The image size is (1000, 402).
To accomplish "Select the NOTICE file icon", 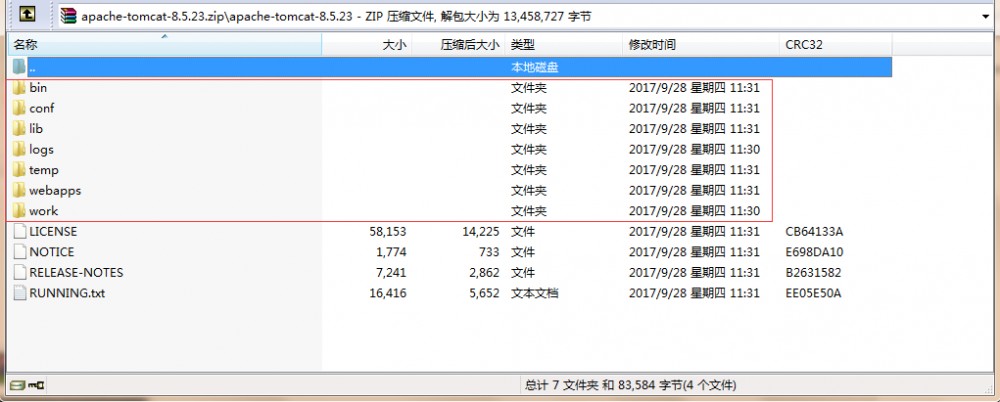I will coord(20,251).
